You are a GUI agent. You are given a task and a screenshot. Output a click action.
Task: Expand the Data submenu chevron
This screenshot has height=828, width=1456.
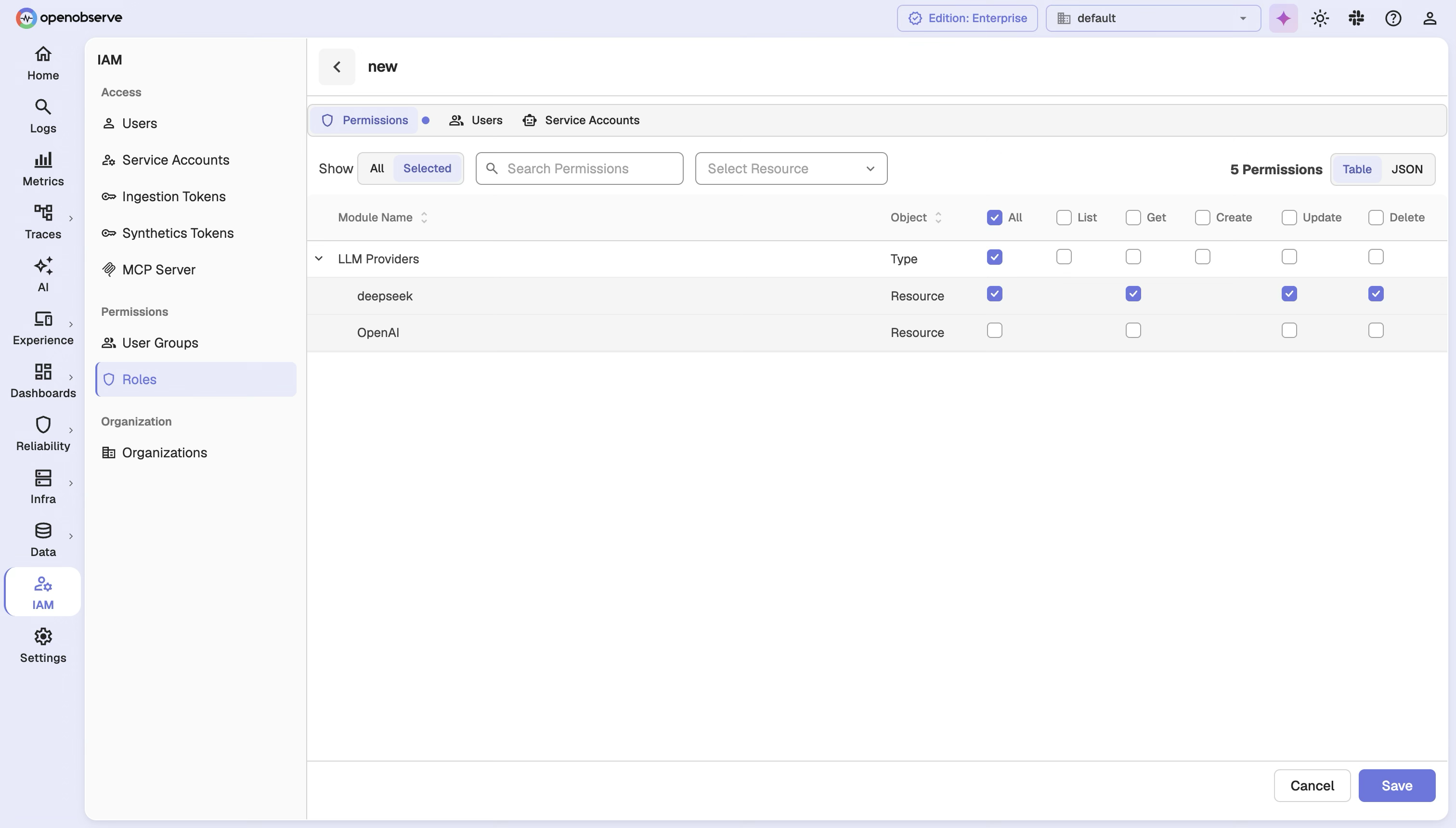tap(70, 536)
